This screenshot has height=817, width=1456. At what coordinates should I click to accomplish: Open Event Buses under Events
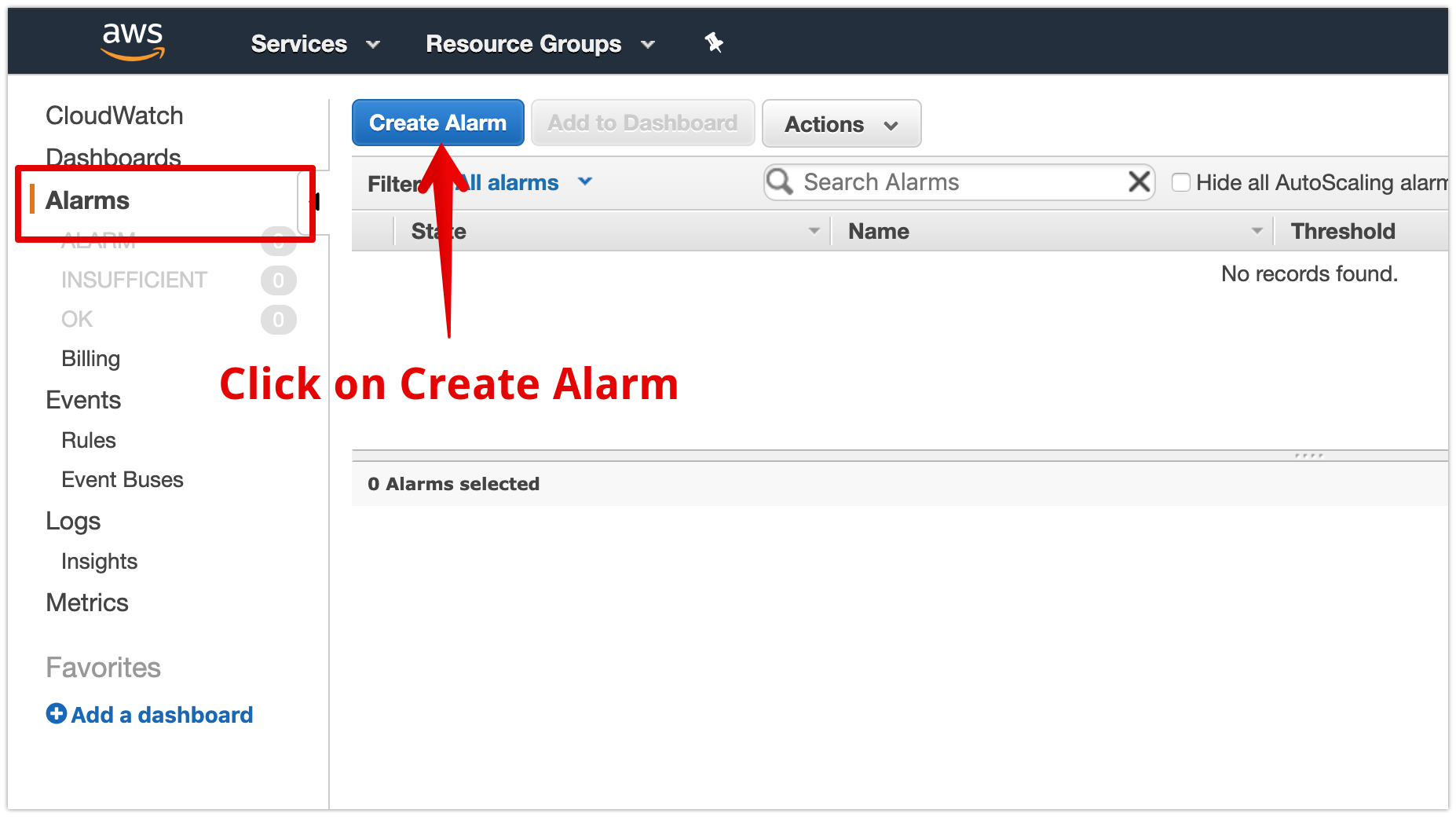point(123,479)
